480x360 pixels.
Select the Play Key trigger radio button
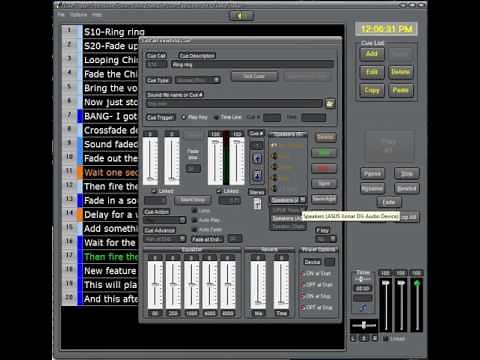click(183, 117)
